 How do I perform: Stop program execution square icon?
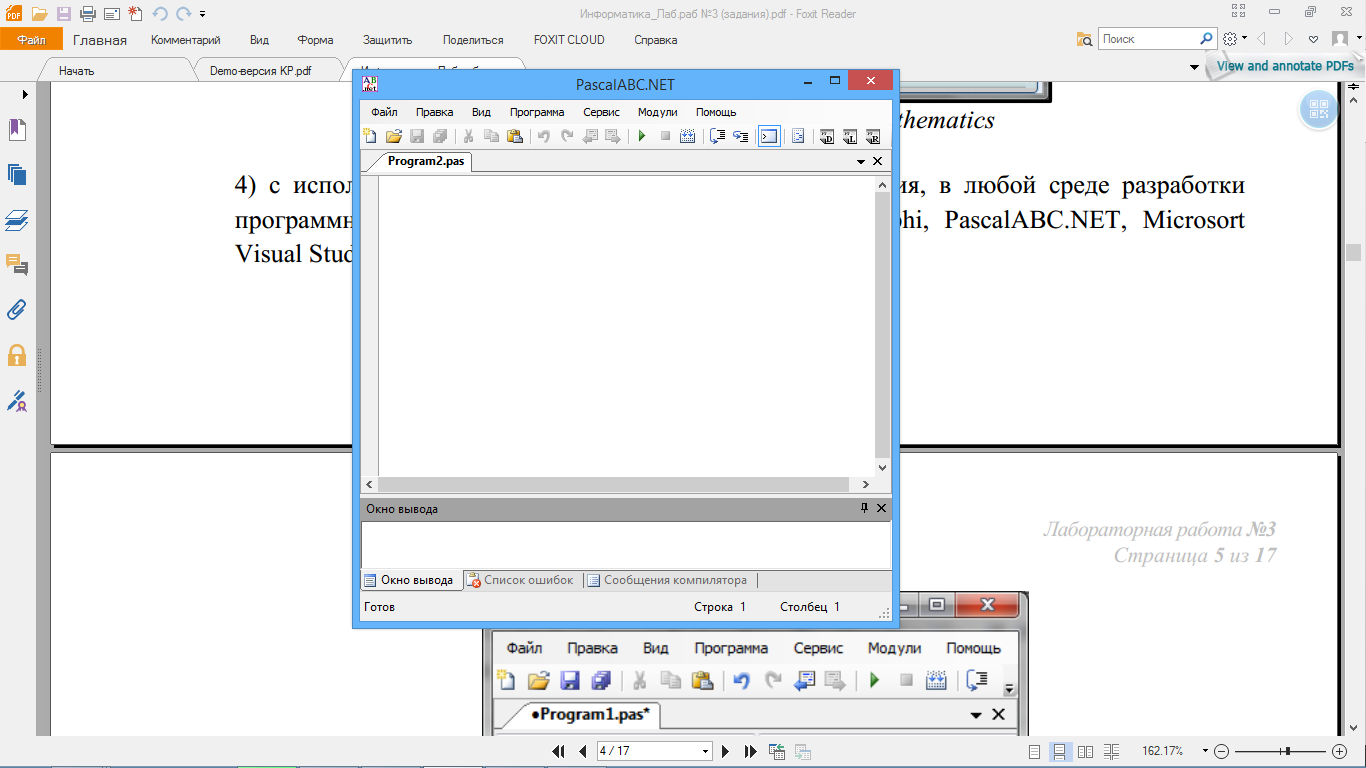tap(664, 136)
